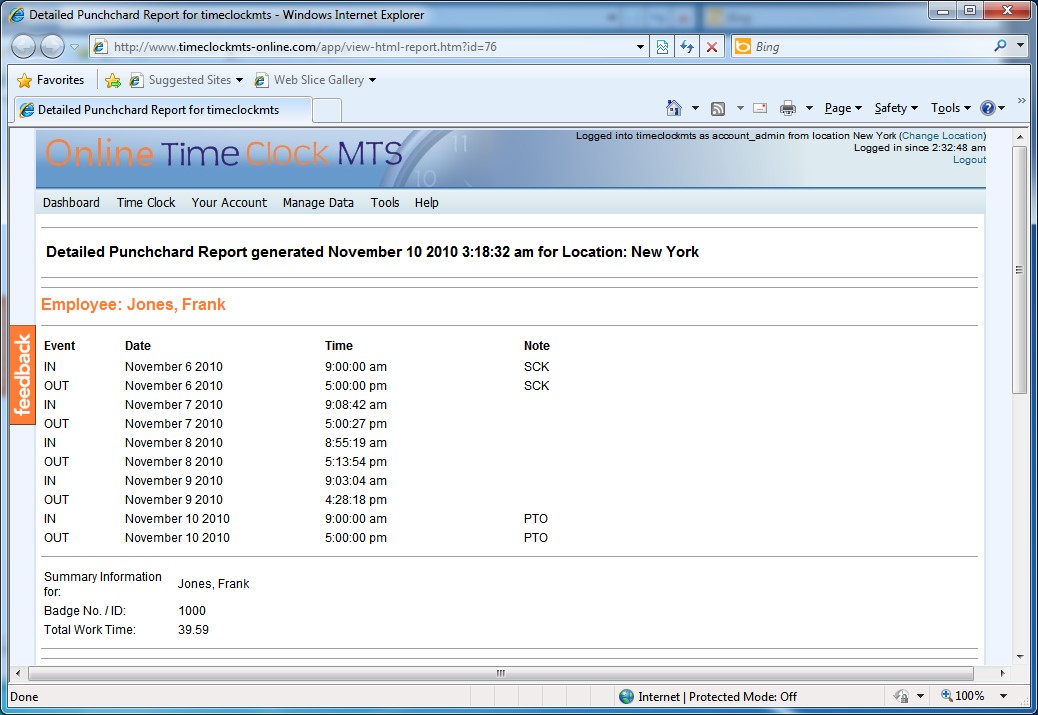The height and width of the screenshot is (715, 1038).
Task: Click the Internet Explorer title bar icon
Action: 17,15
